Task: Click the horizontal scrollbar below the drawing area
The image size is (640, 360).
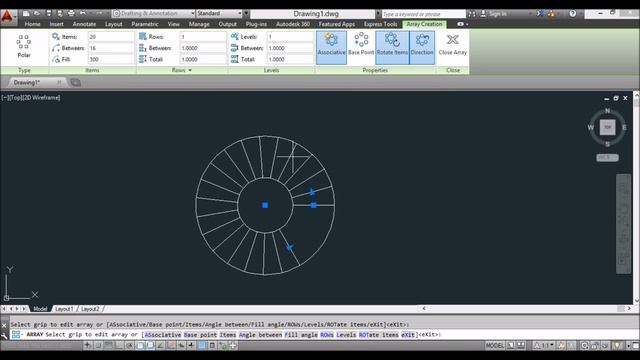Action: [x=527, y=309]
